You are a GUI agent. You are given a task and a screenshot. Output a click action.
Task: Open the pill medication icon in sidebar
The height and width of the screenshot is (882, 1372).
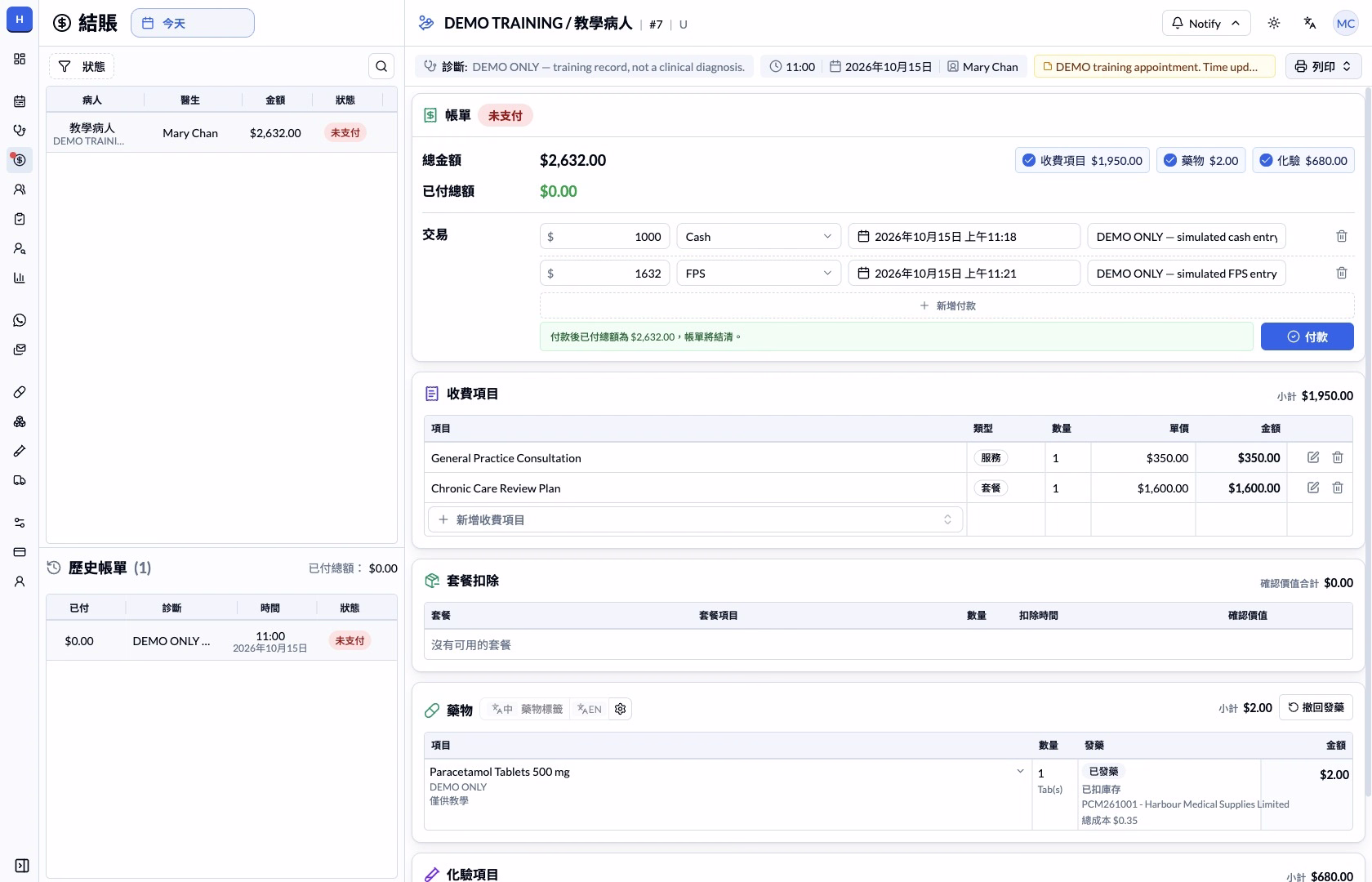[20, 392]
